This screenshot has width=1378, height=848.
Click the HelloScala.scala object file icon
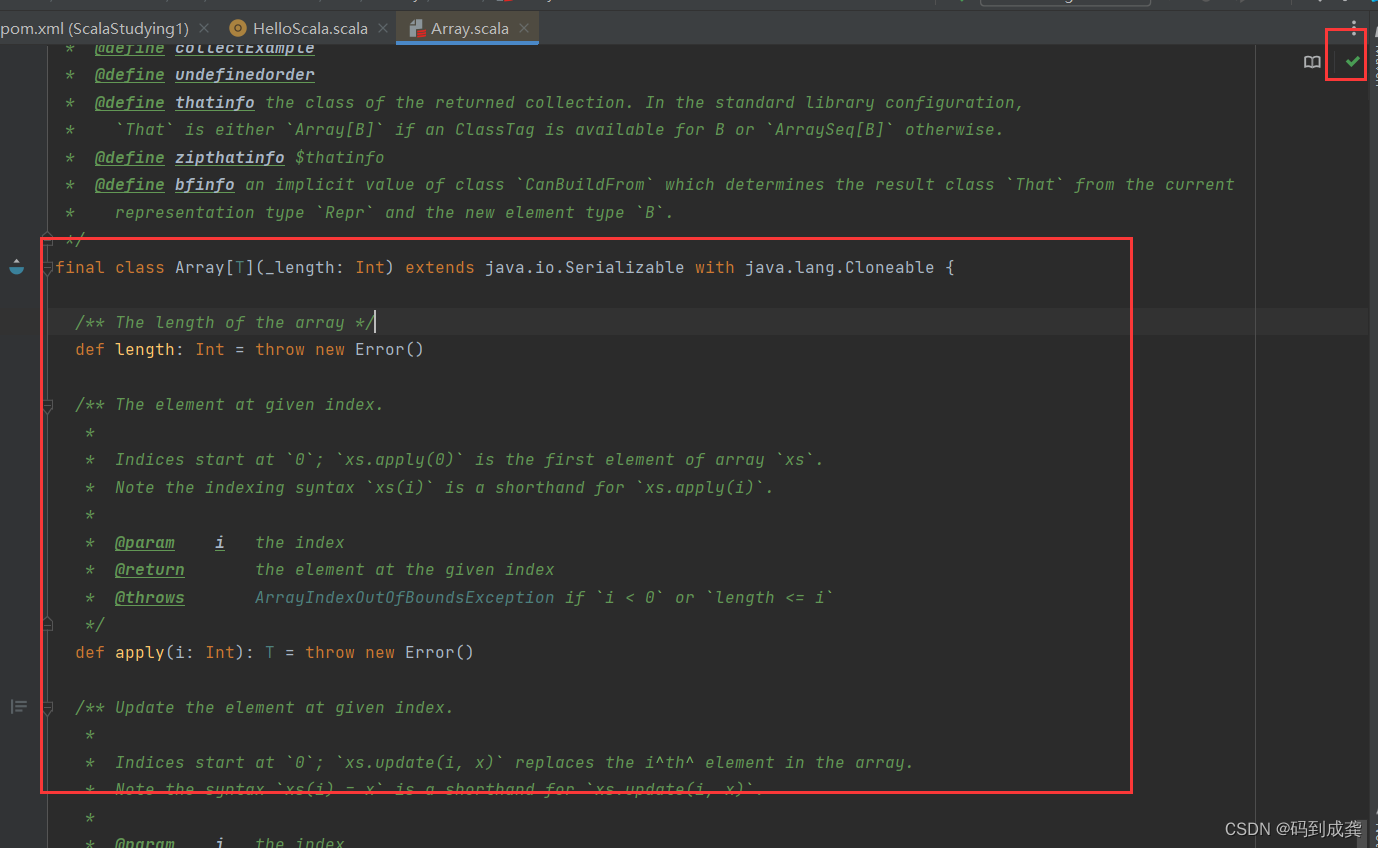tap(238, 29)
